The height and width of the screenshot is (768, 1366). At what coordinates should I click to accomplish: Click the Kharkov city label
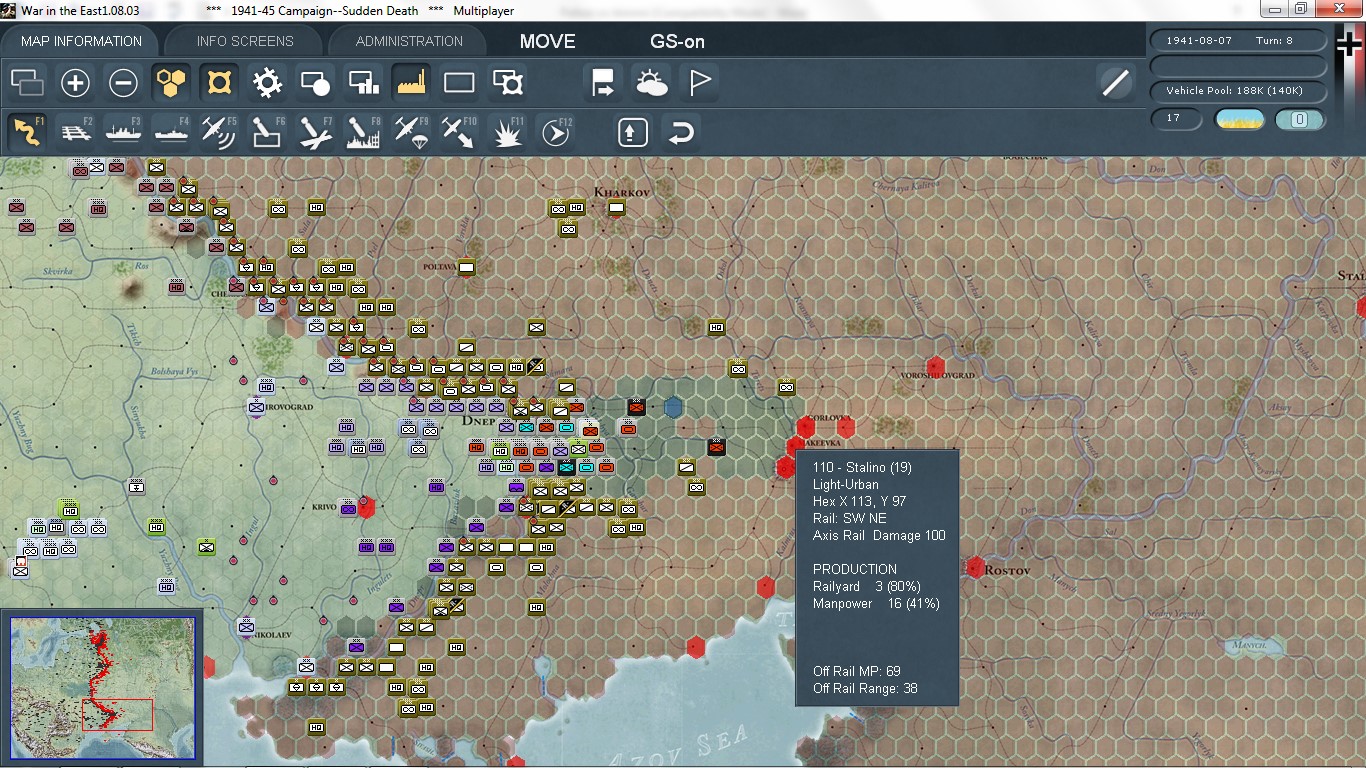(622, 191)
